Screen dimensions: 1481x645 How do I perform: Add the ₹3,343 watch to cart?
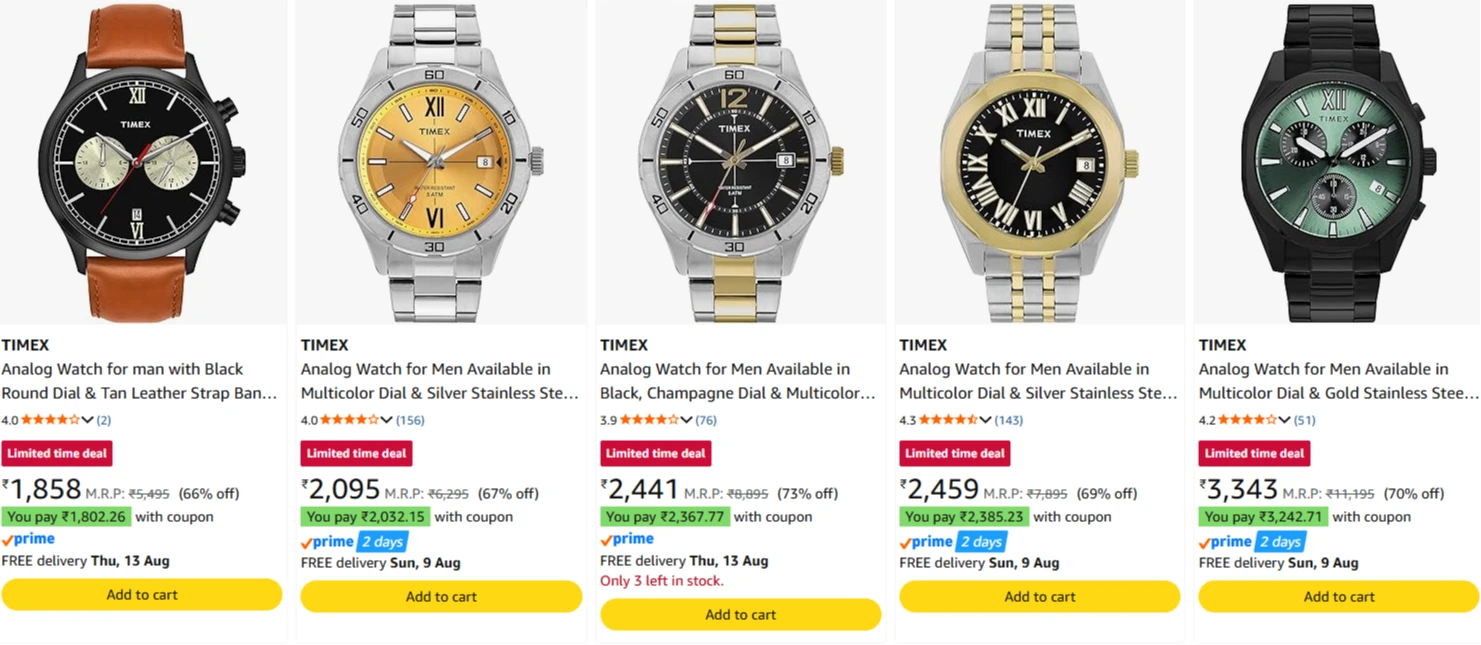1339,596
